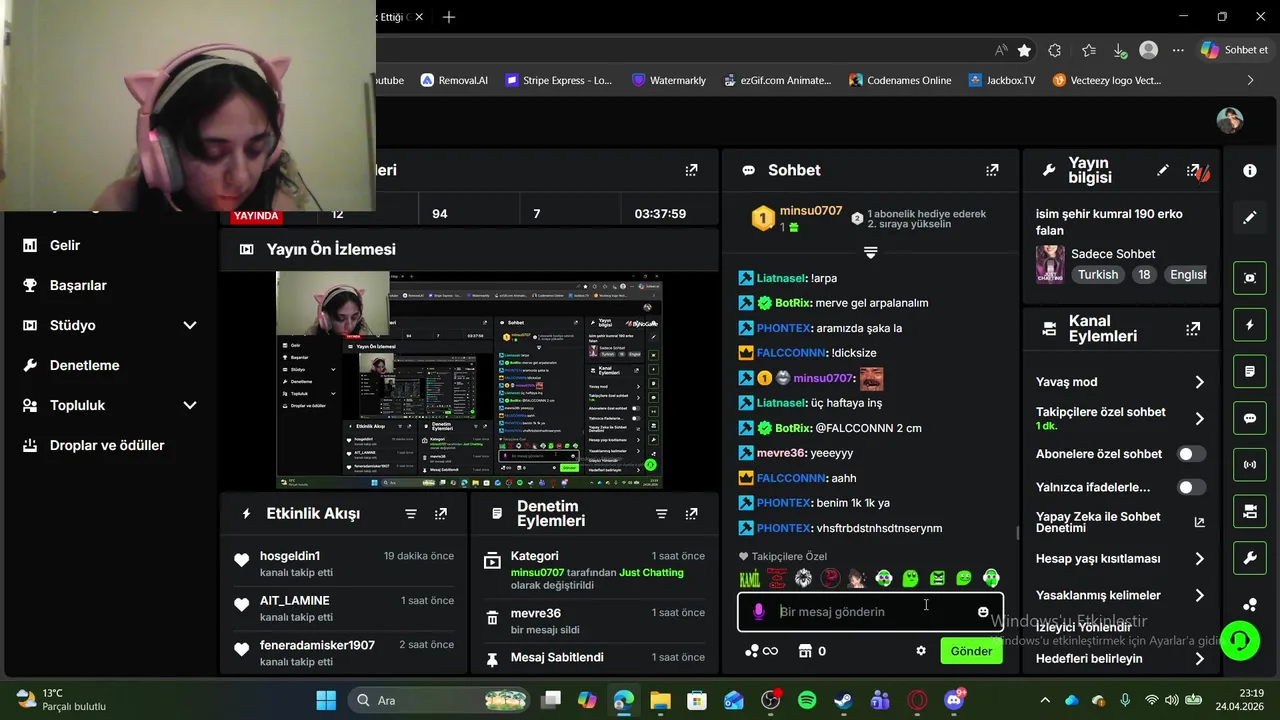Open Sohbet et Copilot button in browser

[x=1235, y=50]
